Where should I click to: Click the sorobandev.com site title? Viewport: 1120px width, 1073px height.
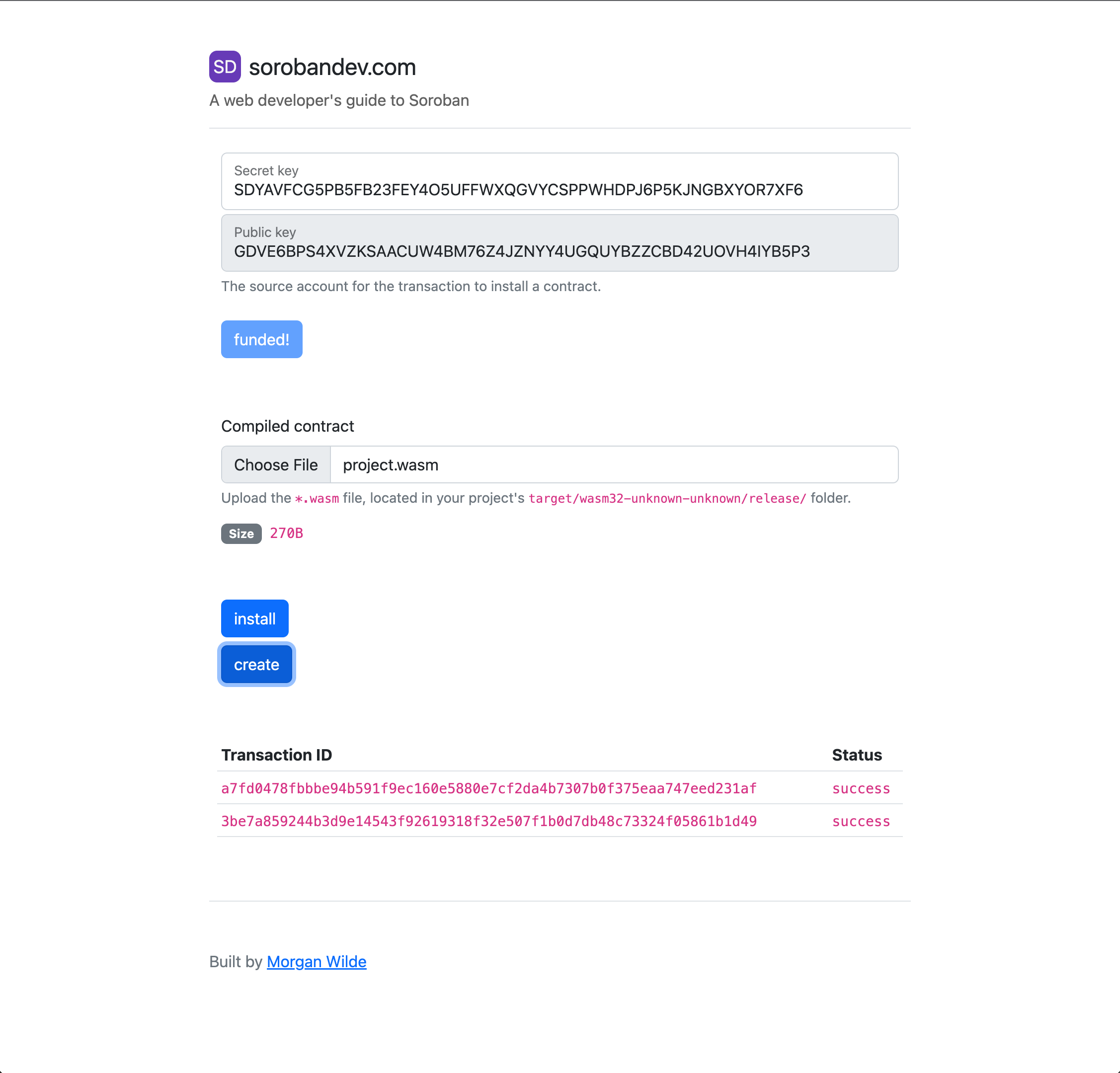point(332,67)
